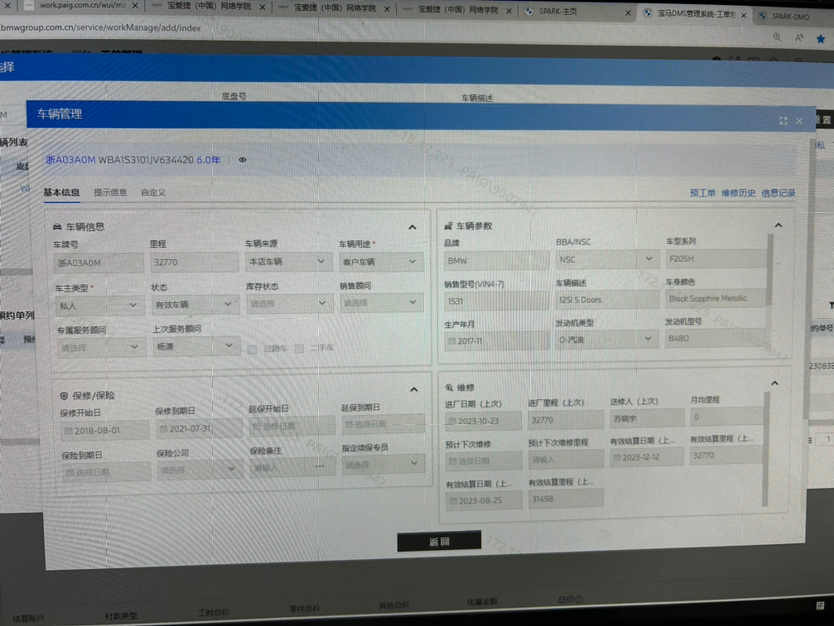Click calendar icon in 进厂日期 field
The image size is (834, 626).
click(x=452, y=421)
